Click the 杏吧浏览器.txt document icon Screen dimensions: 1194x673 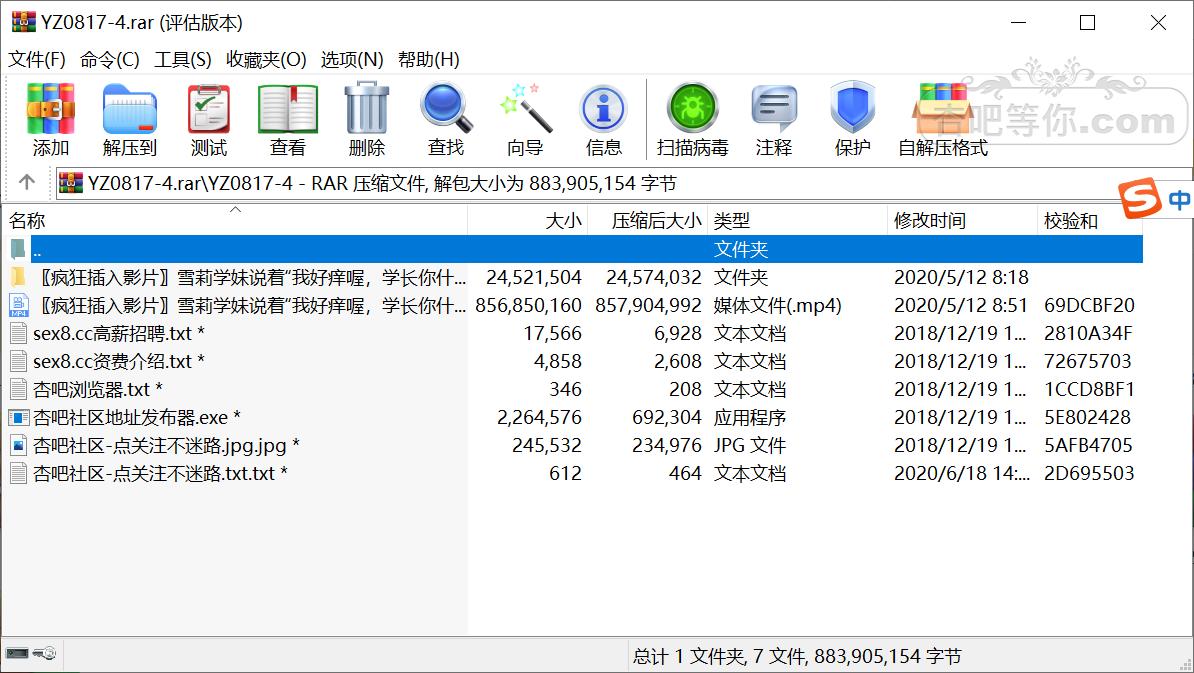coord(19,389)
